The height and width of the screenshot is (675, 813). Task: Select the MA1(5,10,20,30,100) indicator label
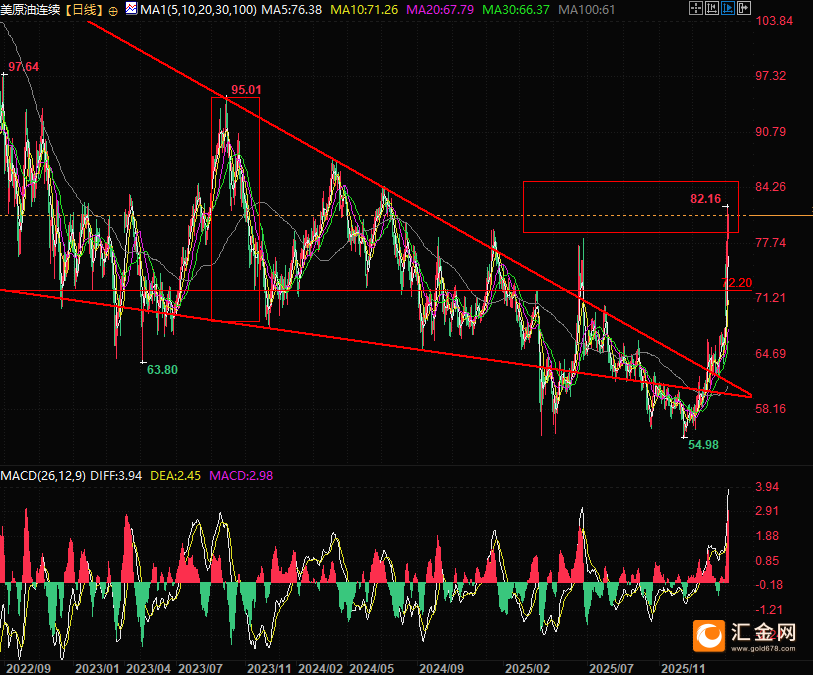[x=198, y=10]
